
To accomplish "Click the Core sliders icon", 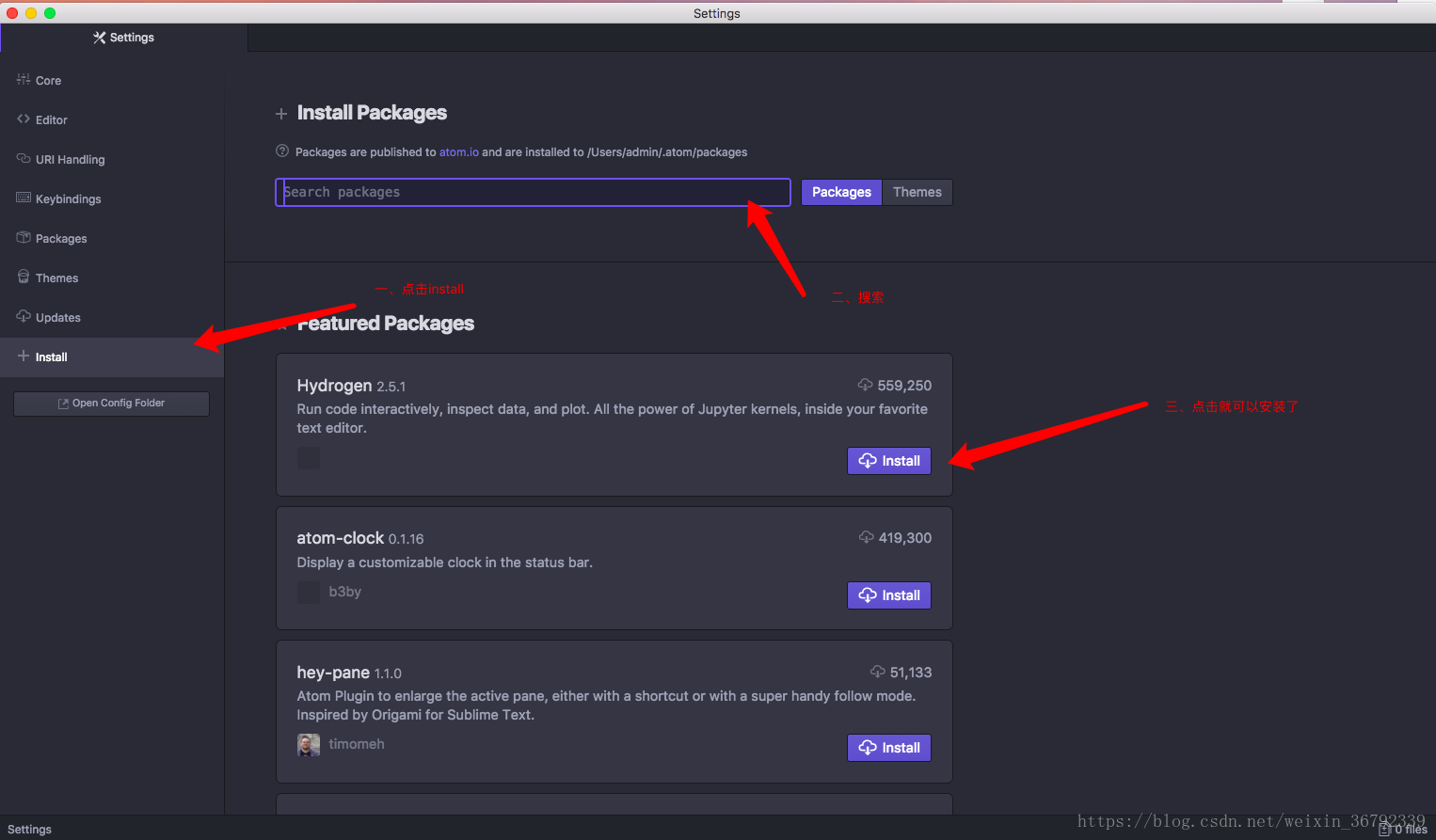I will click(24, 80).
